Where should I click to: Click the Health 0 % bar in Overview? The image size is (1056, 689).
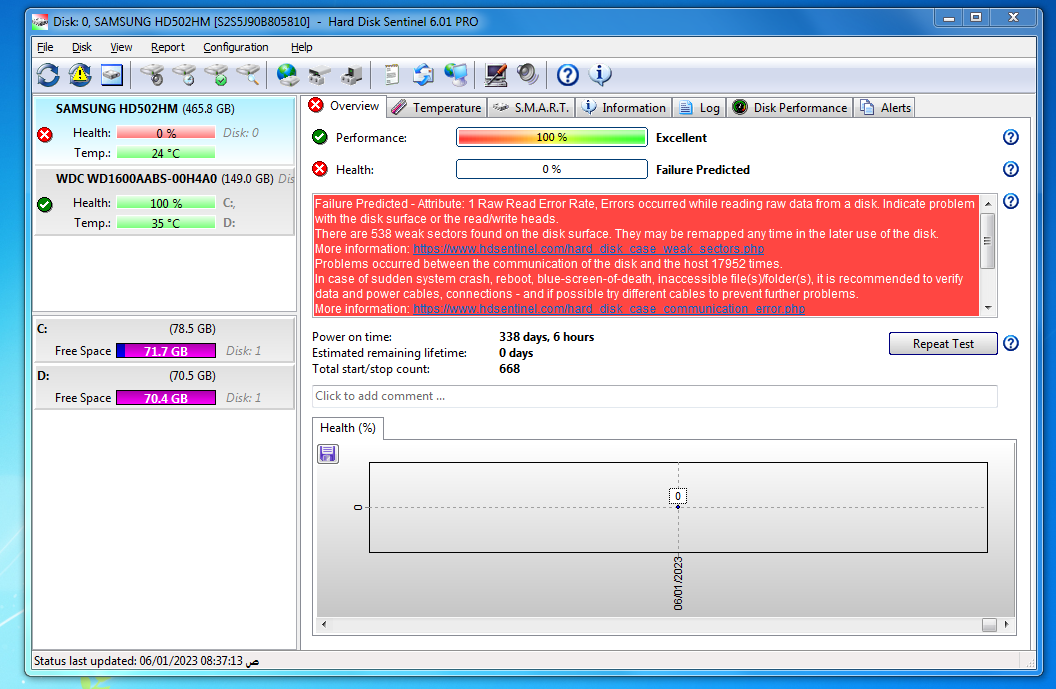click(x=552, y=169)
